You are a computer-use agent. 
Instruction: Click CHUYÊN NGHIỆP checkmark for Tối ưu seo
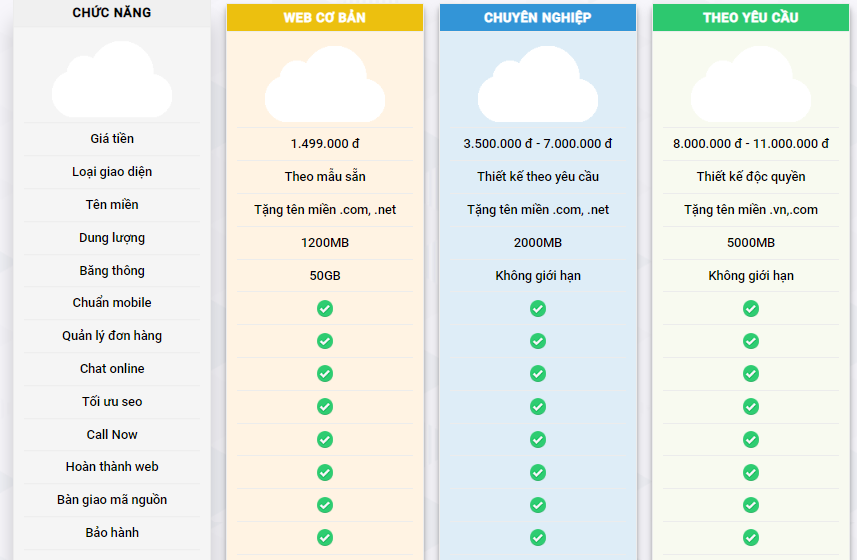pos(538,407)
